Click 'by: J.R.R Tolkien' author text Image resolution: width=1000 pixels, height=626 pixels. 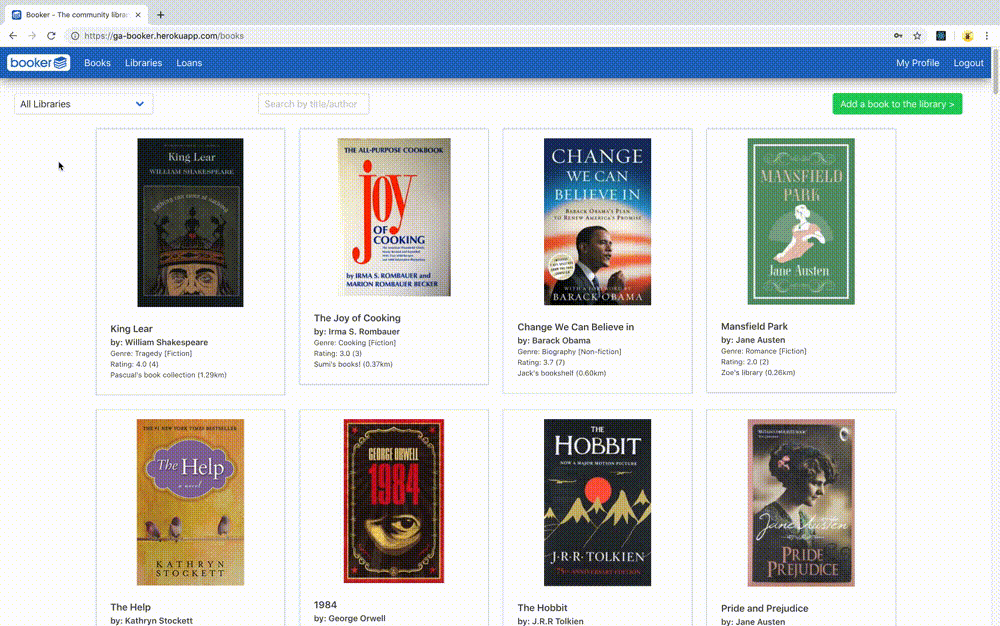[550, 621]
